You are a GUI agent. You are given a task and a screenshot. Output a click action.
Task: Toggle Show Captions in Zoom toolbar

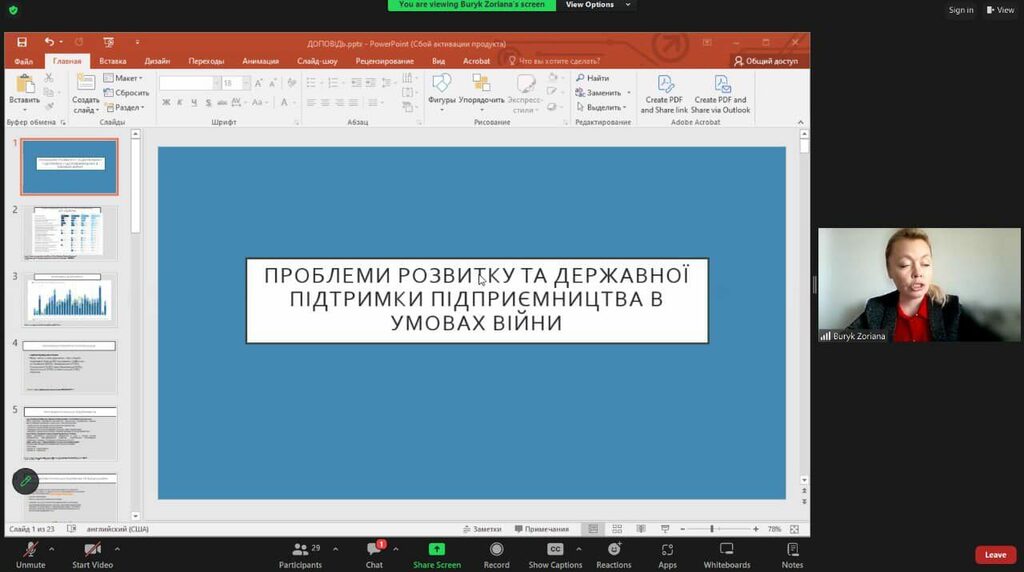coord(555,550)
